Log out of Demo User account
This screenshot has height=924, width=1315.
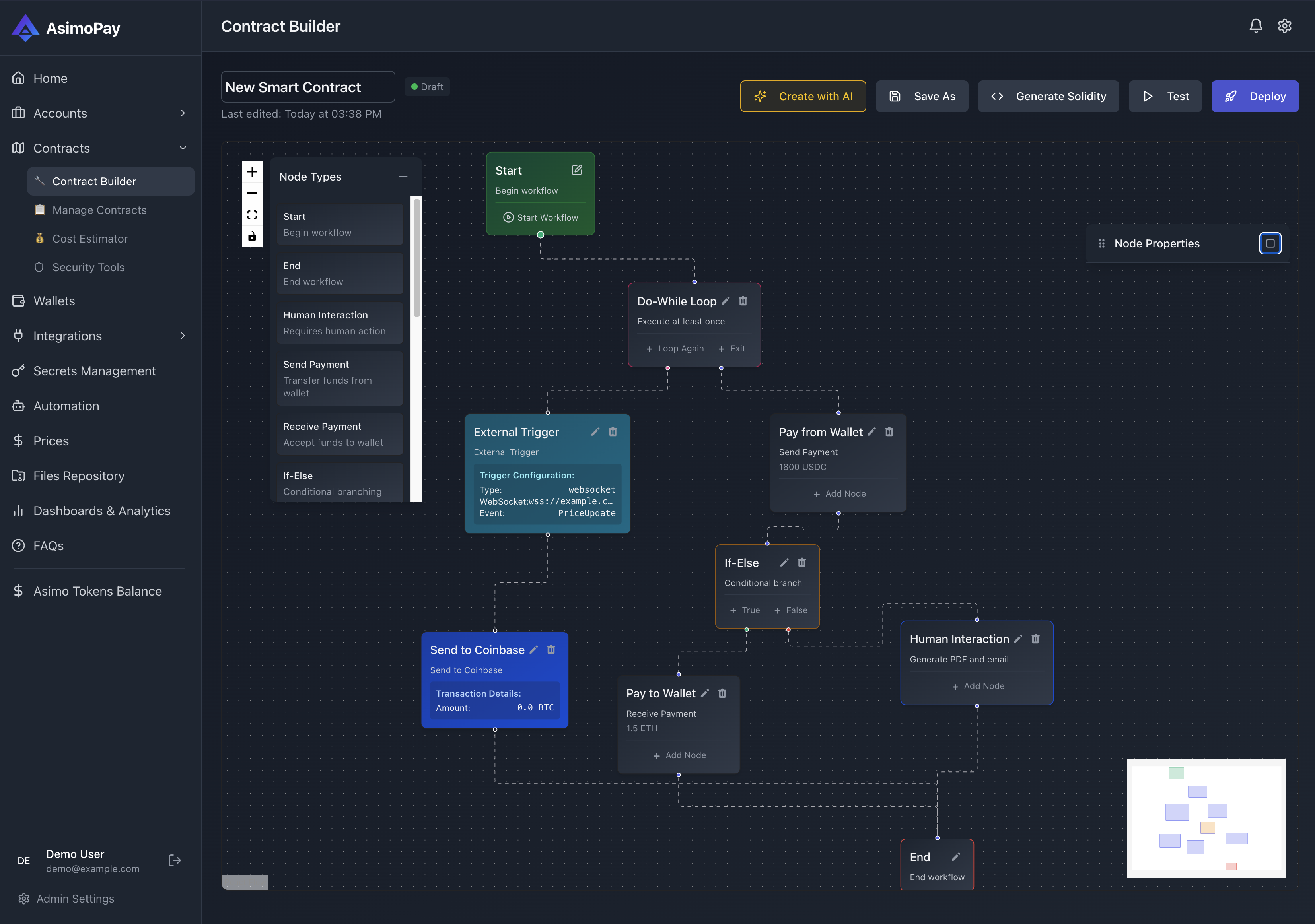(x=175, y=860)
